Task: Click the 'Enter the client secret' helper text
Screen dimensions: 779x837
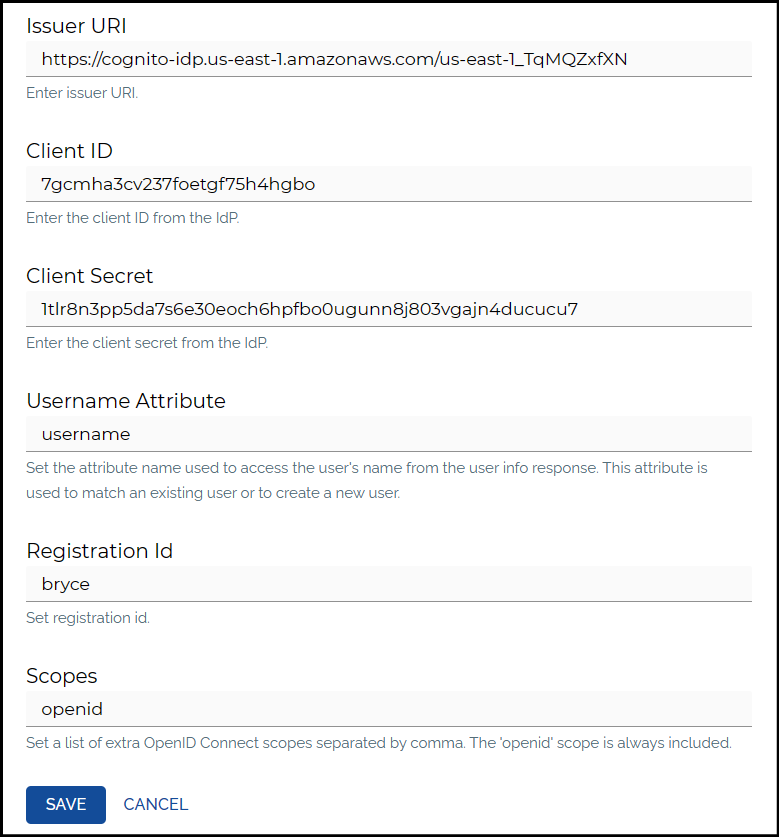Action: point(147,343)
